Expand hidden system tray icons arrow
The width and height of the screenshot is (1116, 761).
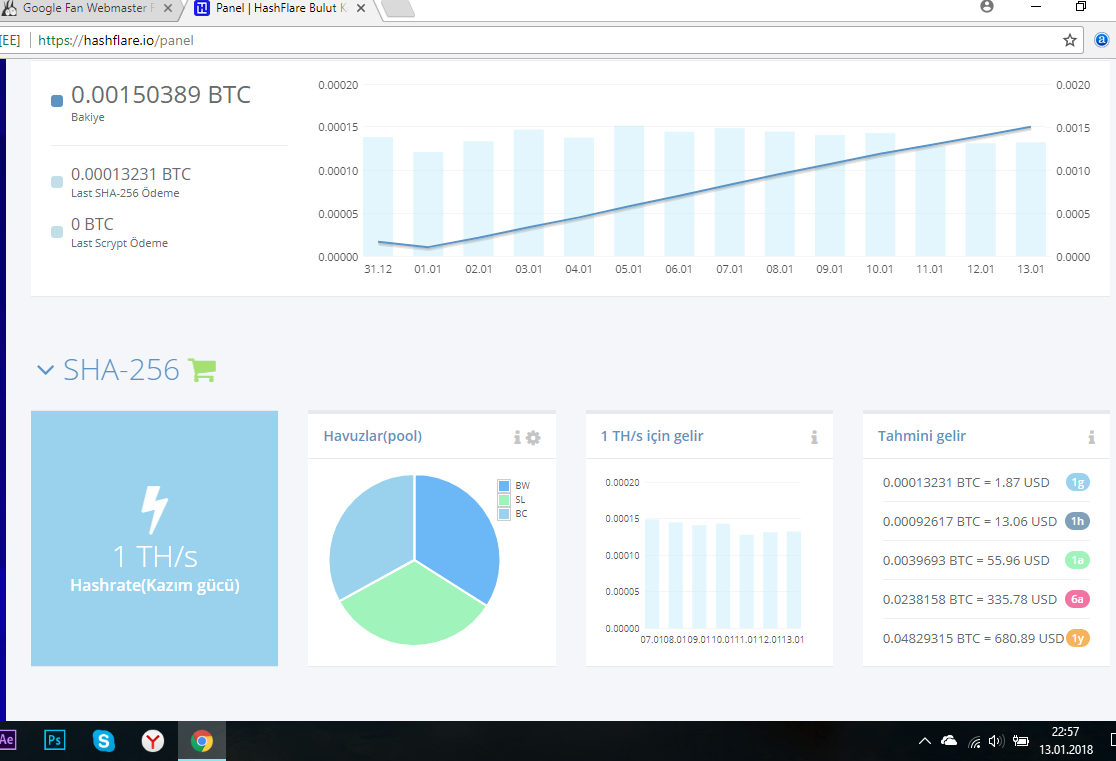click(925, 741)
